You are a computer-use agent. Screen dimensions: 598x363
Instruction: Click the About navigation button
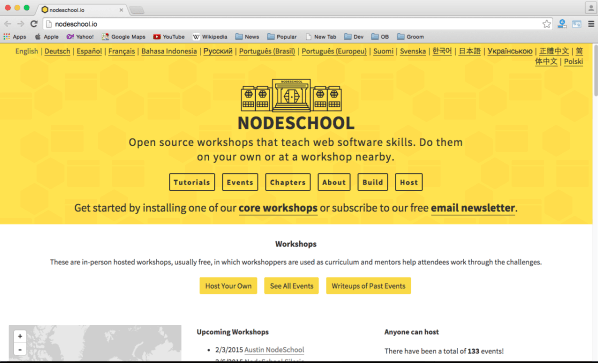point(334,182)
